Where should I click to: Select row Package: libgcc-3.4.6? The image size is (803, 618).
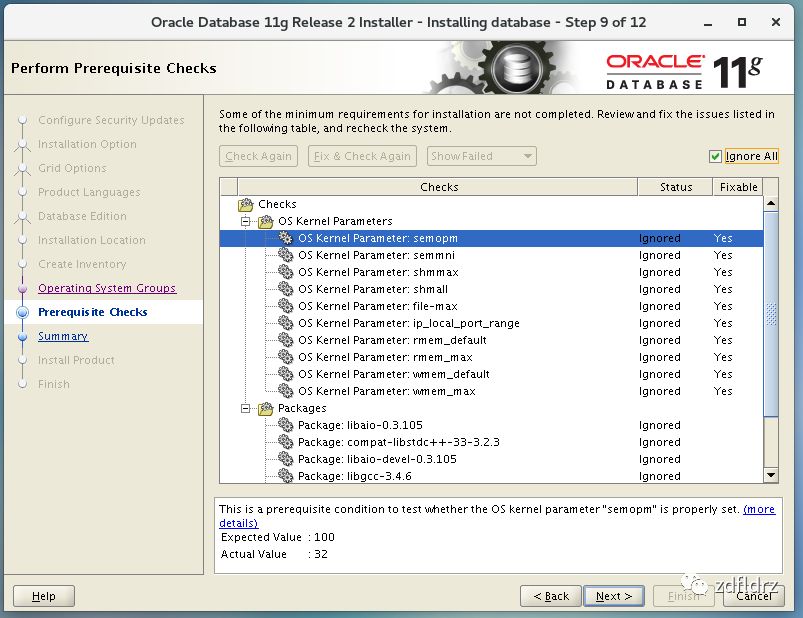click(x=491, y=476)
